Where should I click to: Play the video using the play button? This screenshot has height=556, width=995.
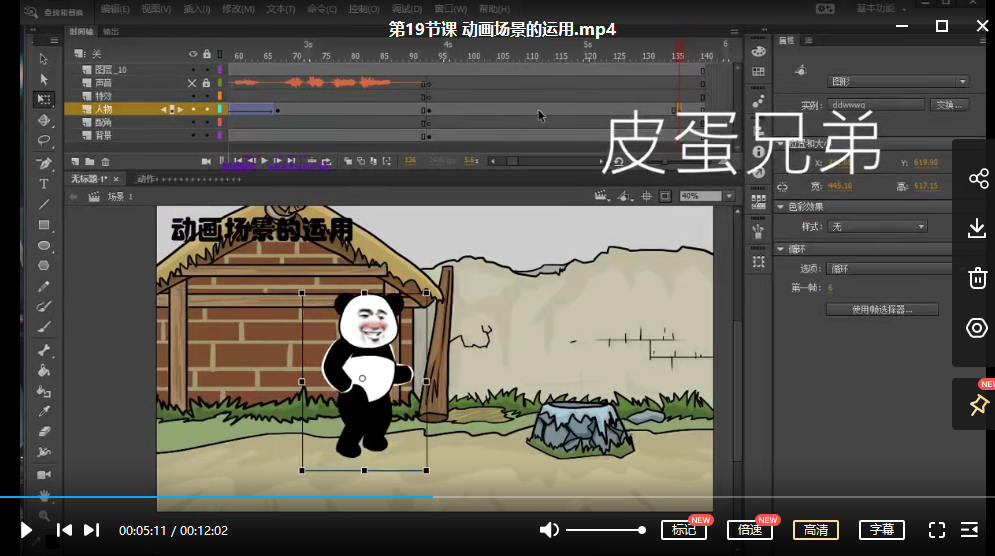(x=27, y=530)
